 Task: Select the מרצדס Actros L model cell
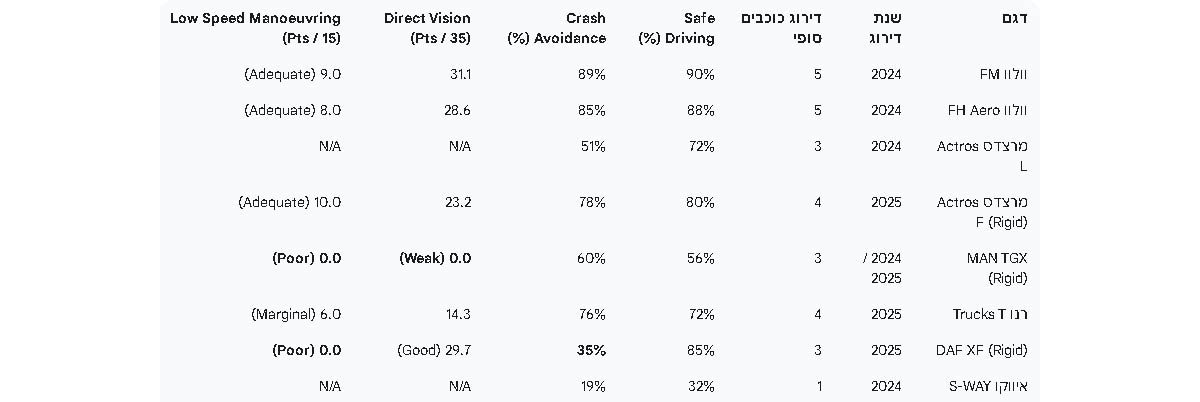(983, 156)
